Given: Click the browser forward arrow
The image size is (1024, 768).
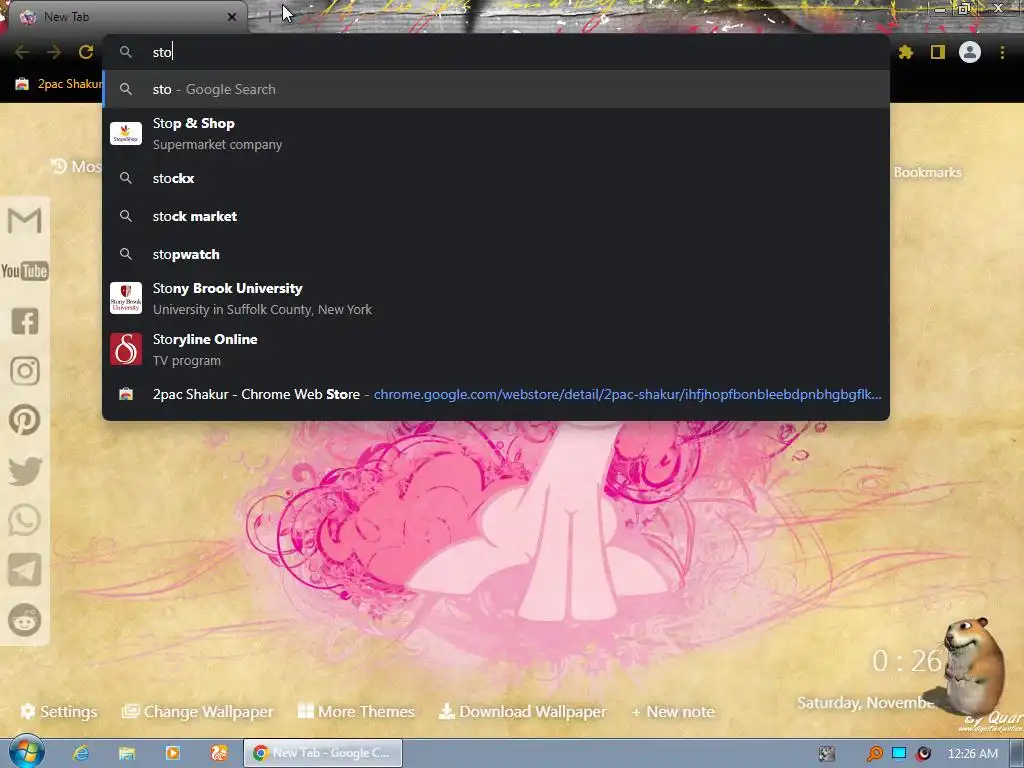Looking at the screenshot, I should (54, 52).
